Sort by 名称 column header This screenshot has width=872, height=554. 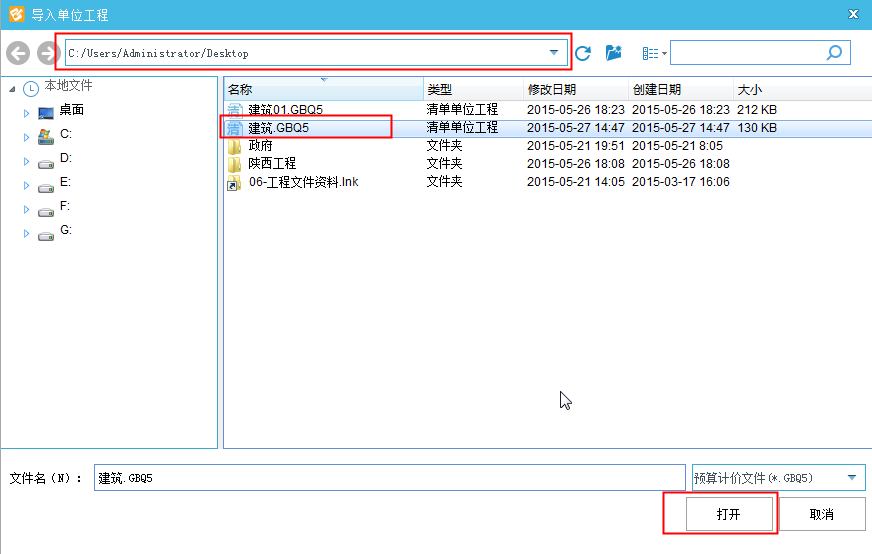click(x=324, y=89)
